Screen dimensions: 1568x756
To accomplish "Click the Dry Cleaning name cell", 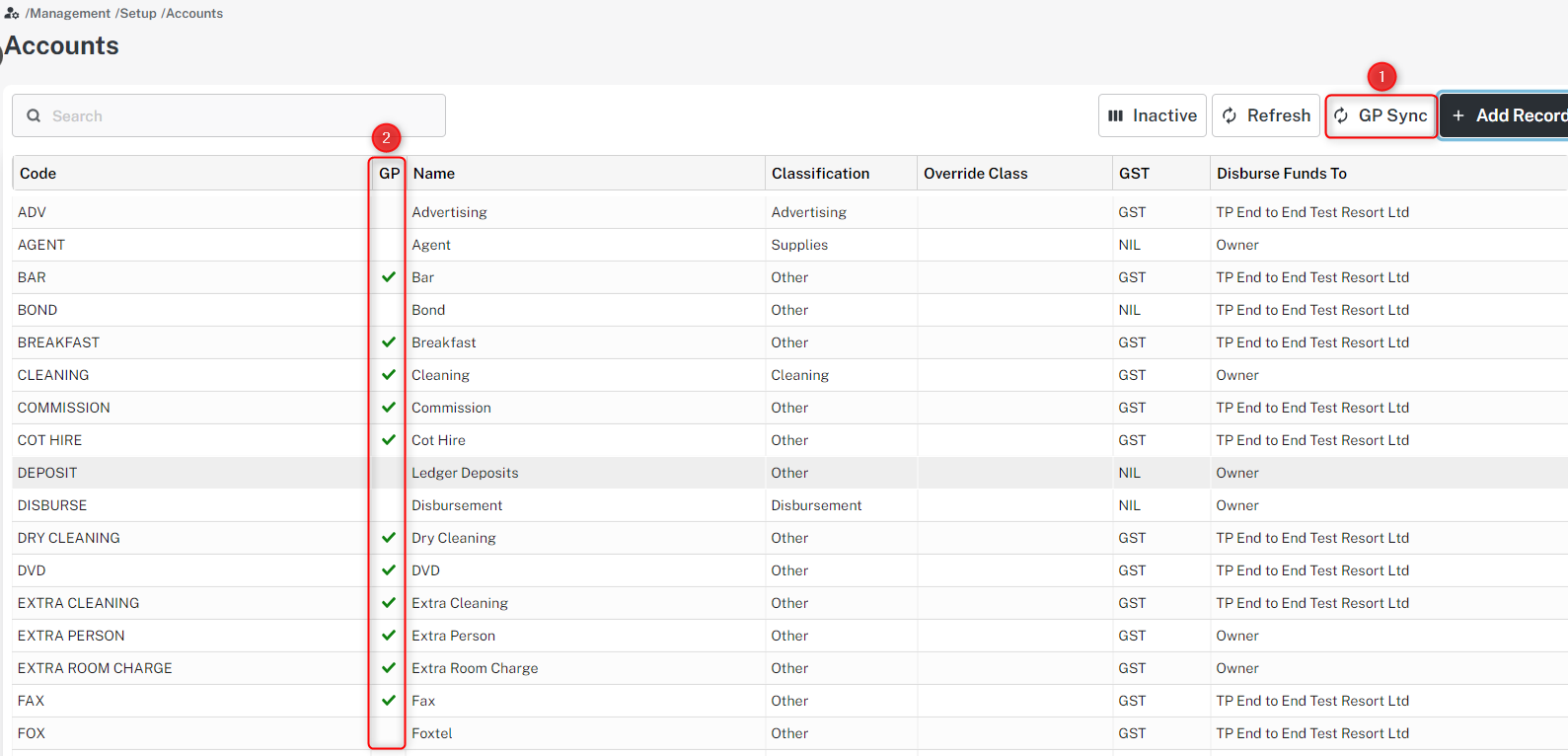I will 454,538.
